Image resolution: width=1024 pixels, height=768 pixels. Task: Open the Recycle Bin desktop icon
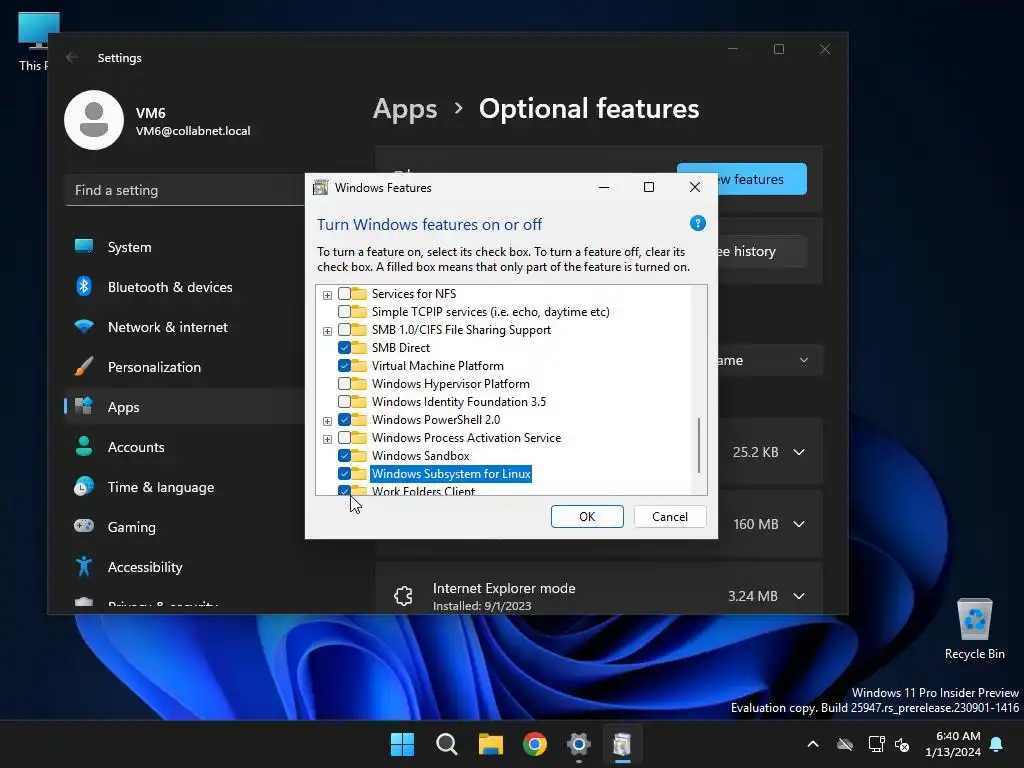pos(974,628)
